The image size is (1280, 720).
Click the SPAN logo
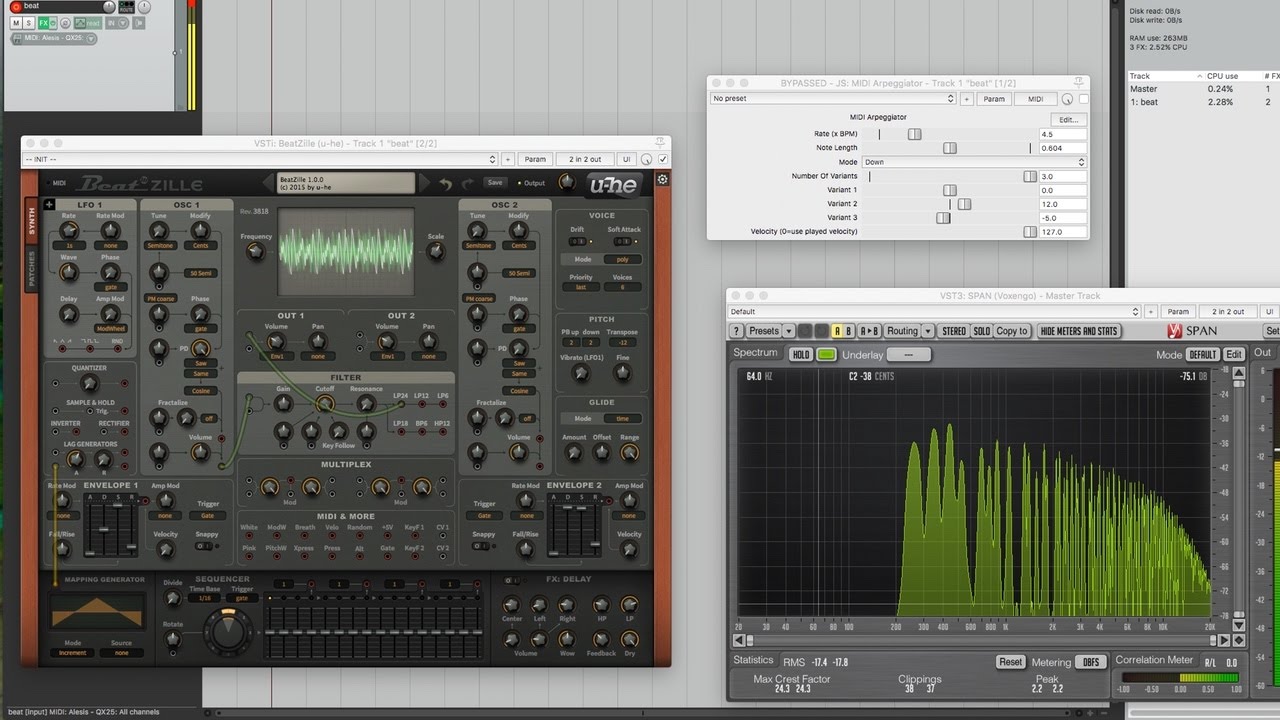tap(1193, 331)
